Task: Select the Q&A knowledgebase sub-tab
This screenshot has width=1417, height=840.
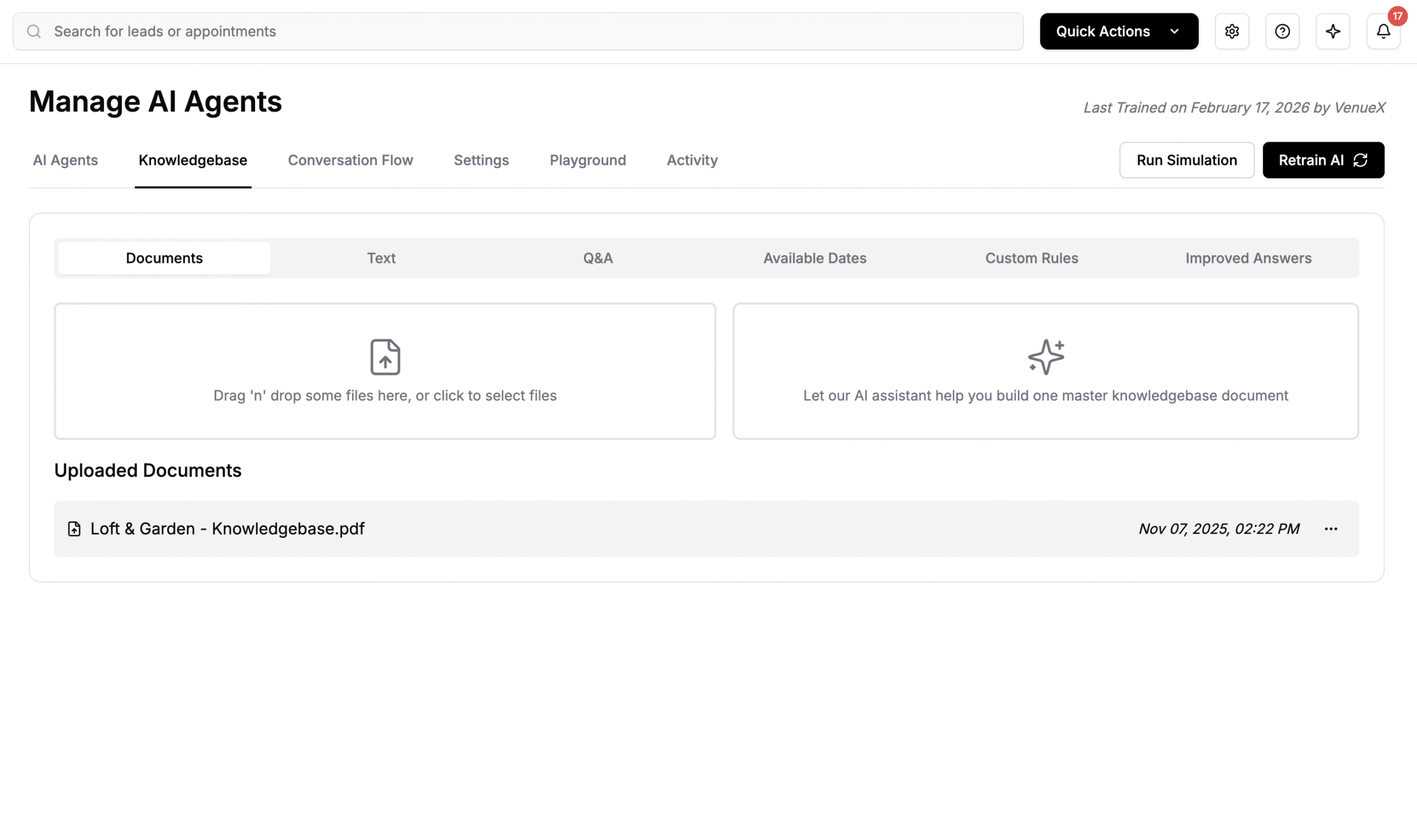Action: point(597,258)
